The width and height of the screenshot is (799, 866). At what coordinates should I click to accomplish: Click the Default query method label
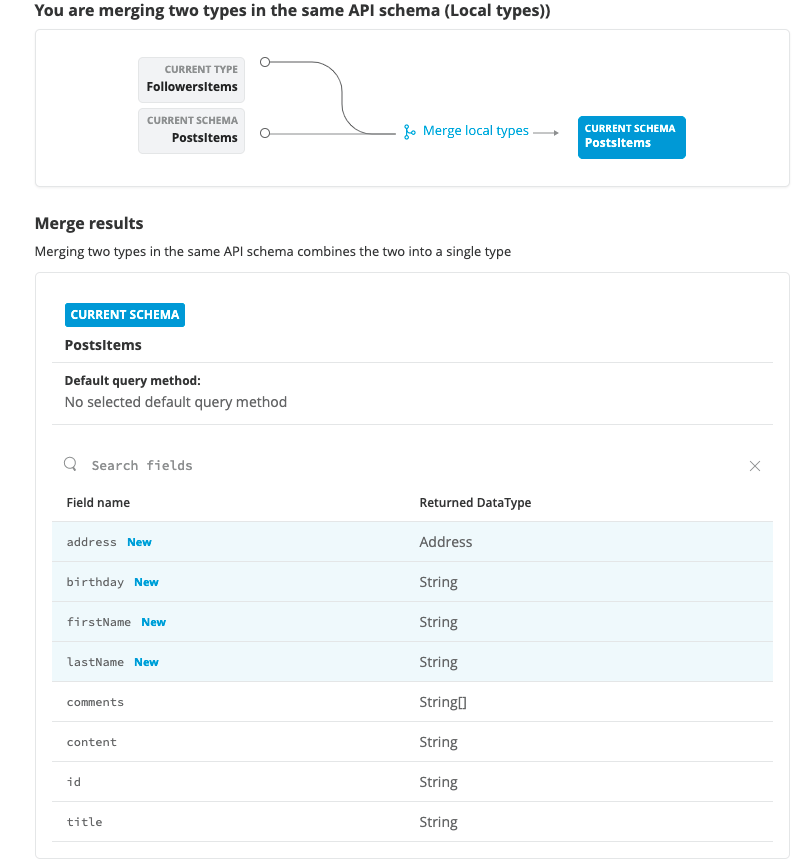pos(133,381)
